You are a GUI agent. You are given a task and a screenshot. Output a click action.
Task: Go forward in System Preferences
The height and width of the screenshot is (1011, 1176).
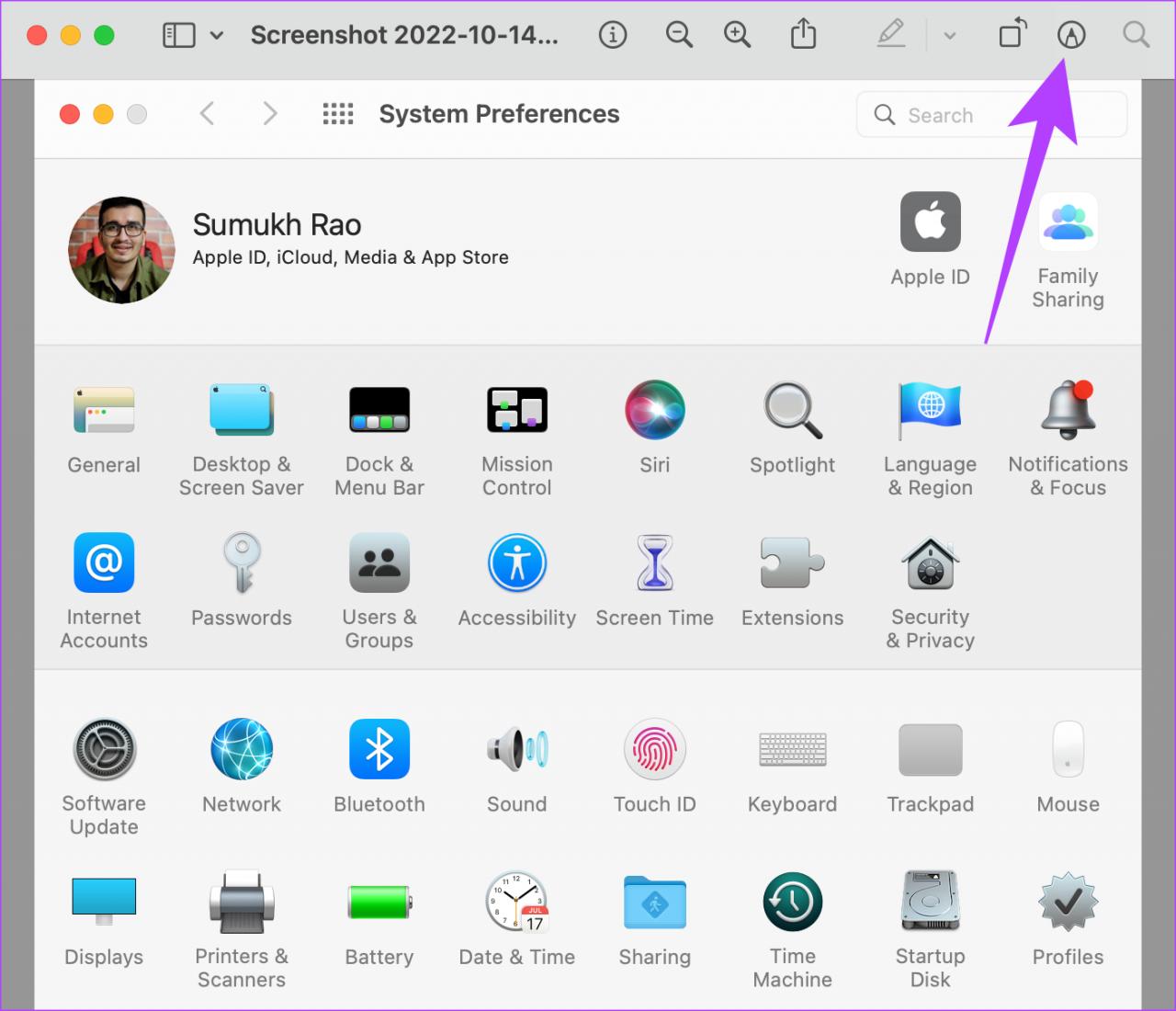click(x=269, y=114)
